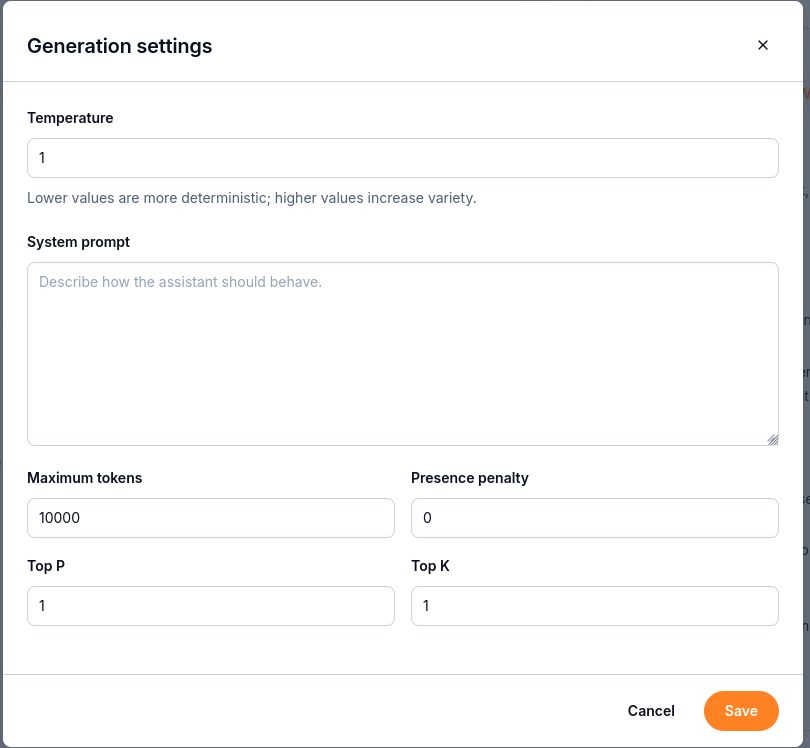The height and width of the screenshot is (748, 810).
Task: Grab the System prompt resize handle
Action: (x=772, y=440)
